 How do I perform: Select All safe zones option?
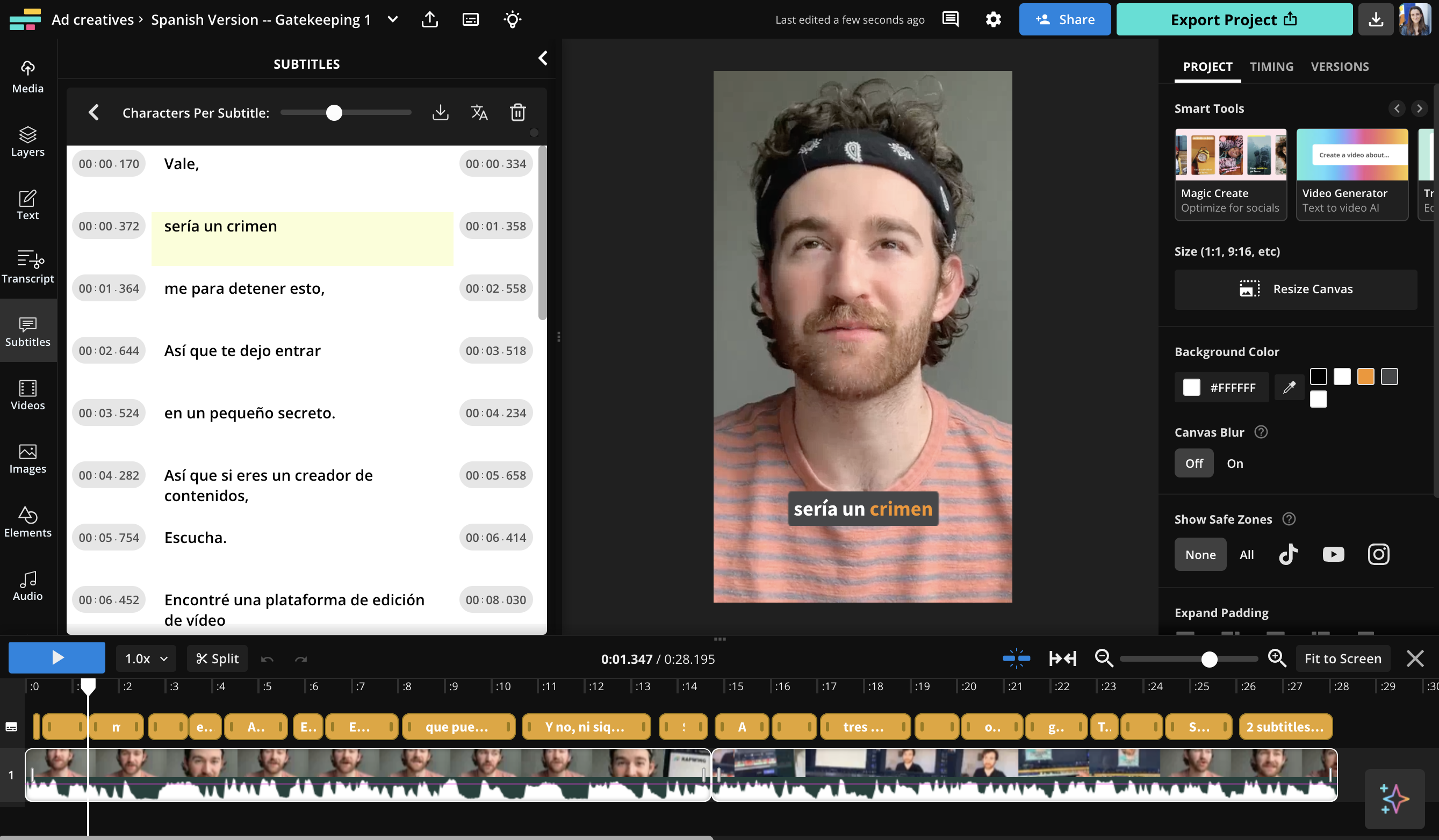tap(1247, 554)
